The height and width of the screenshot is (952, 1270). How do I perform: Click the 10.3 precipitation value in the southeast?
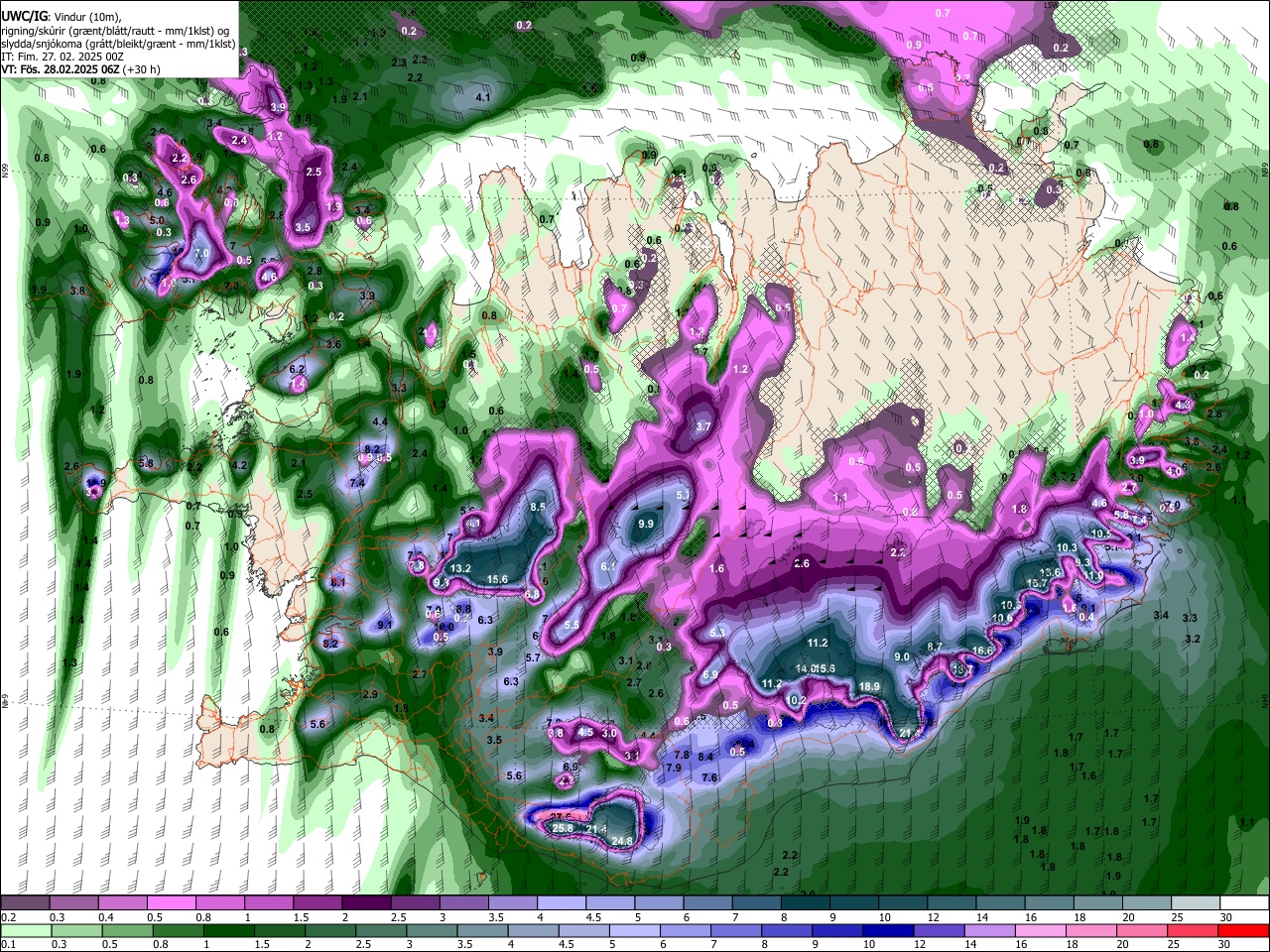(x=1067, y=547)
